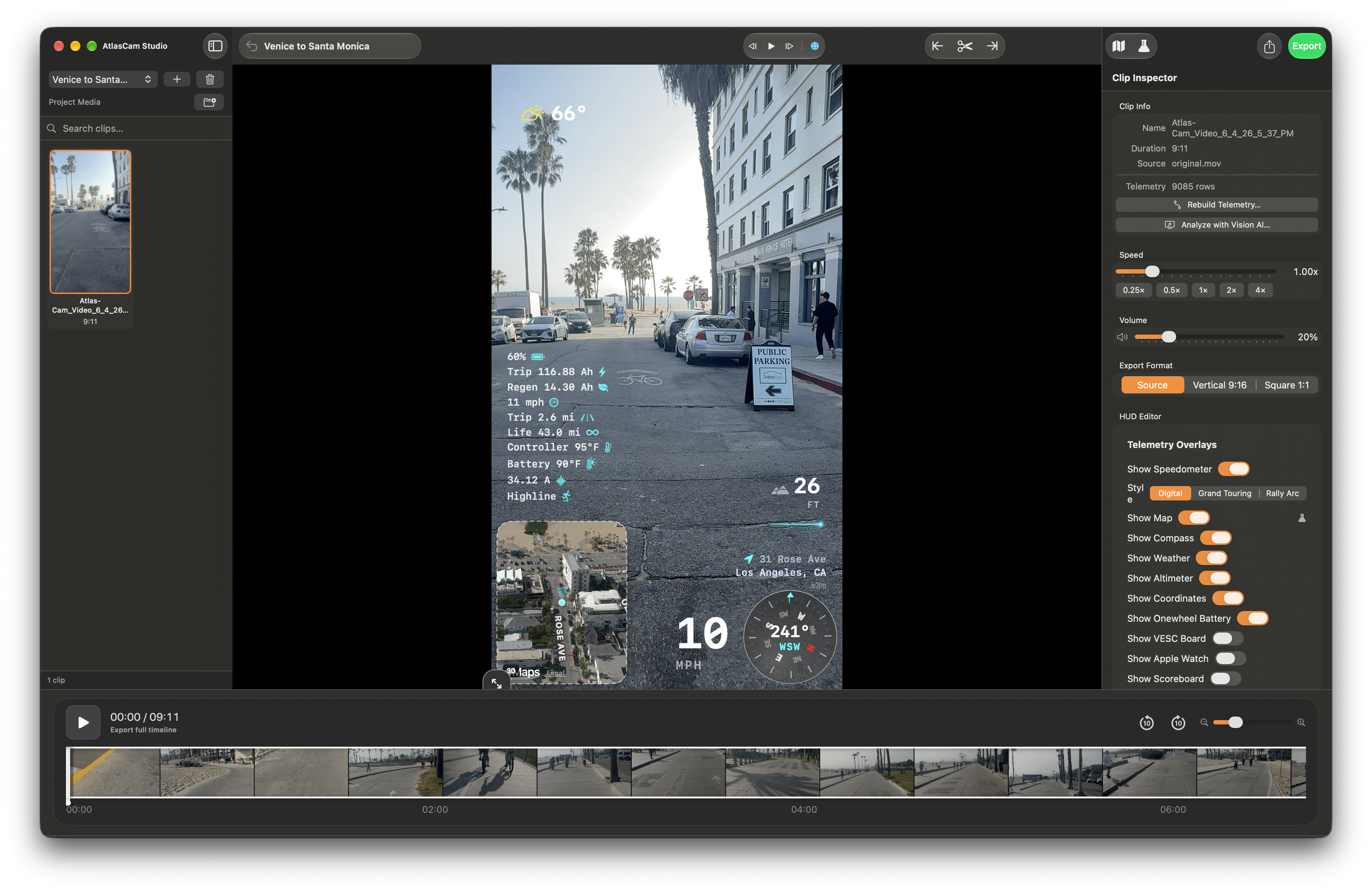Switch off Show Weather
The image size is (1372, 891).
coord(1211,558)
